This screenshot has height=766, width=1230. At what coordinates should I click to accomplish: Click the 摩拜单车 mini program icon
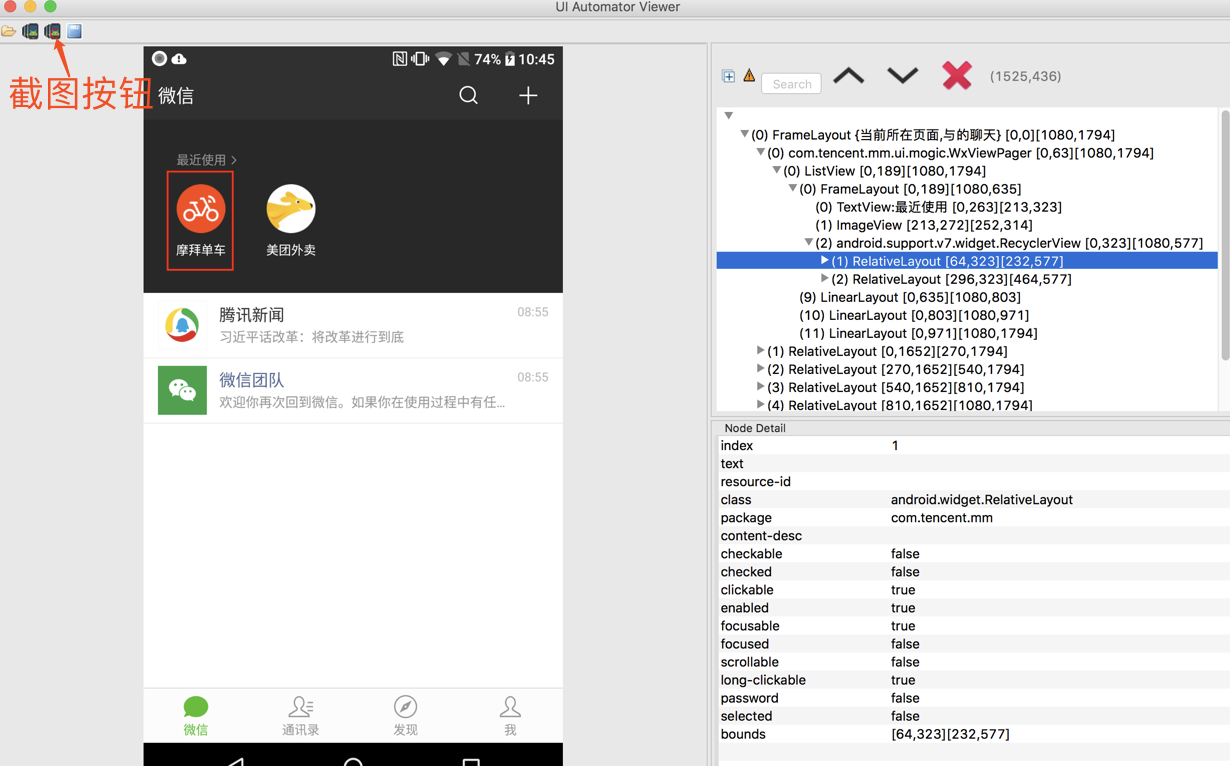[x=201, y=209]
